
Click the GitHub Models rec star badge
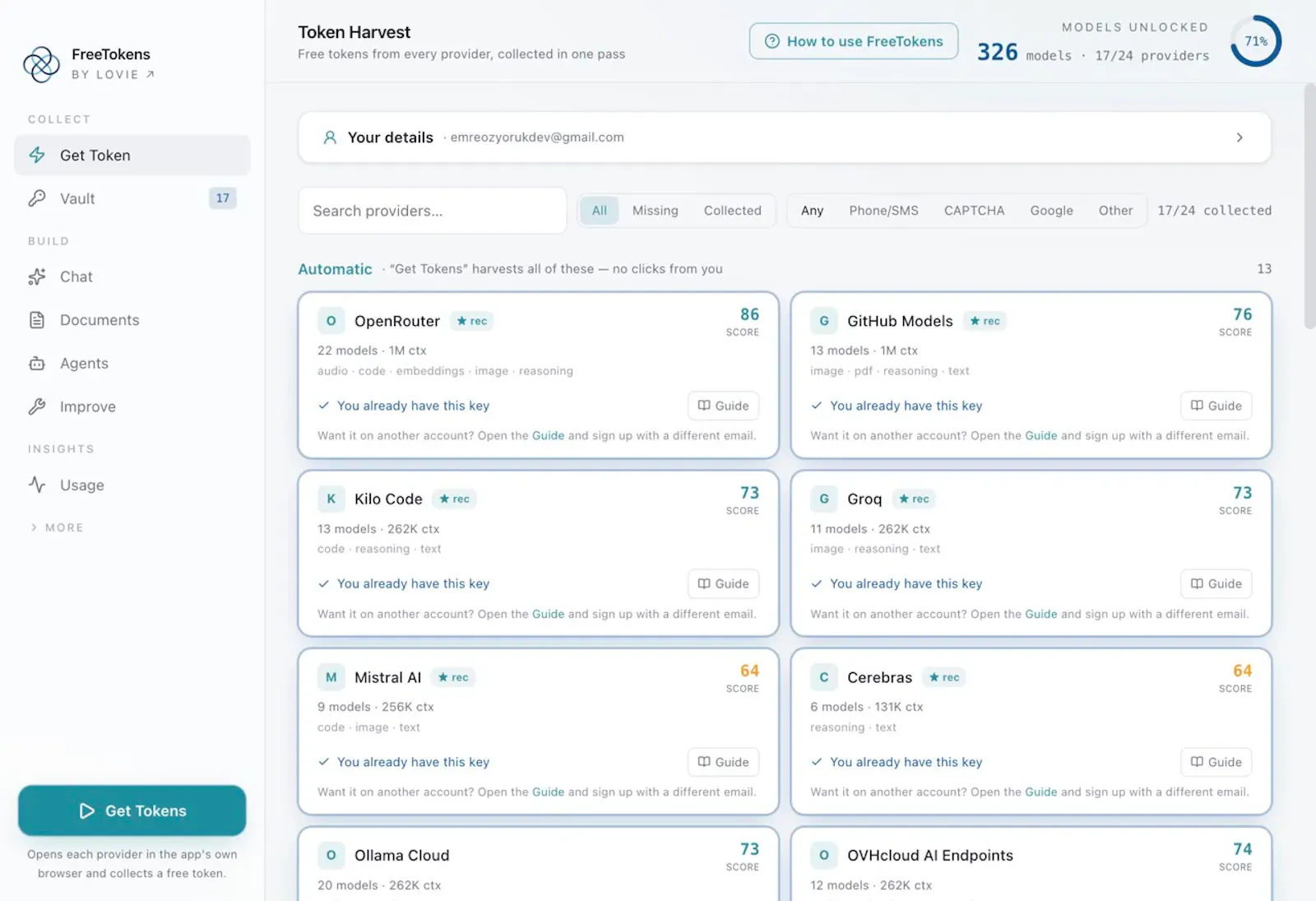[x=985, y=321]
